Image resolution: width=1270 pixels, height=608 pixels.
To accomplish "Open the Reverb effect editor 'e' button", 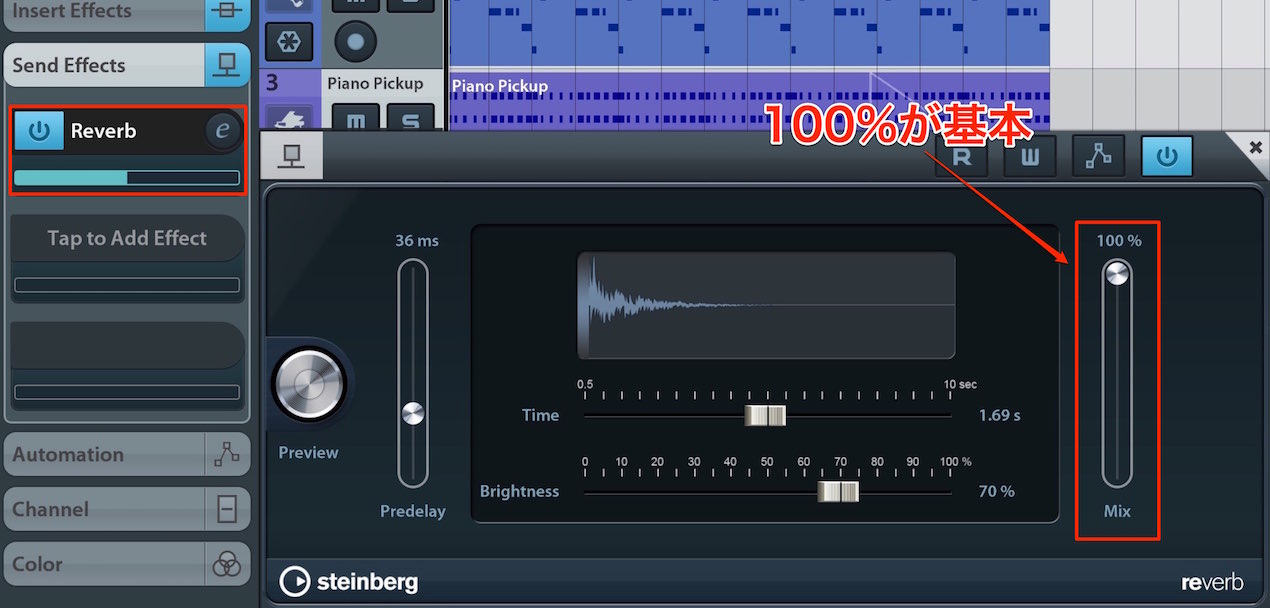I will click(x=222, y=131).
